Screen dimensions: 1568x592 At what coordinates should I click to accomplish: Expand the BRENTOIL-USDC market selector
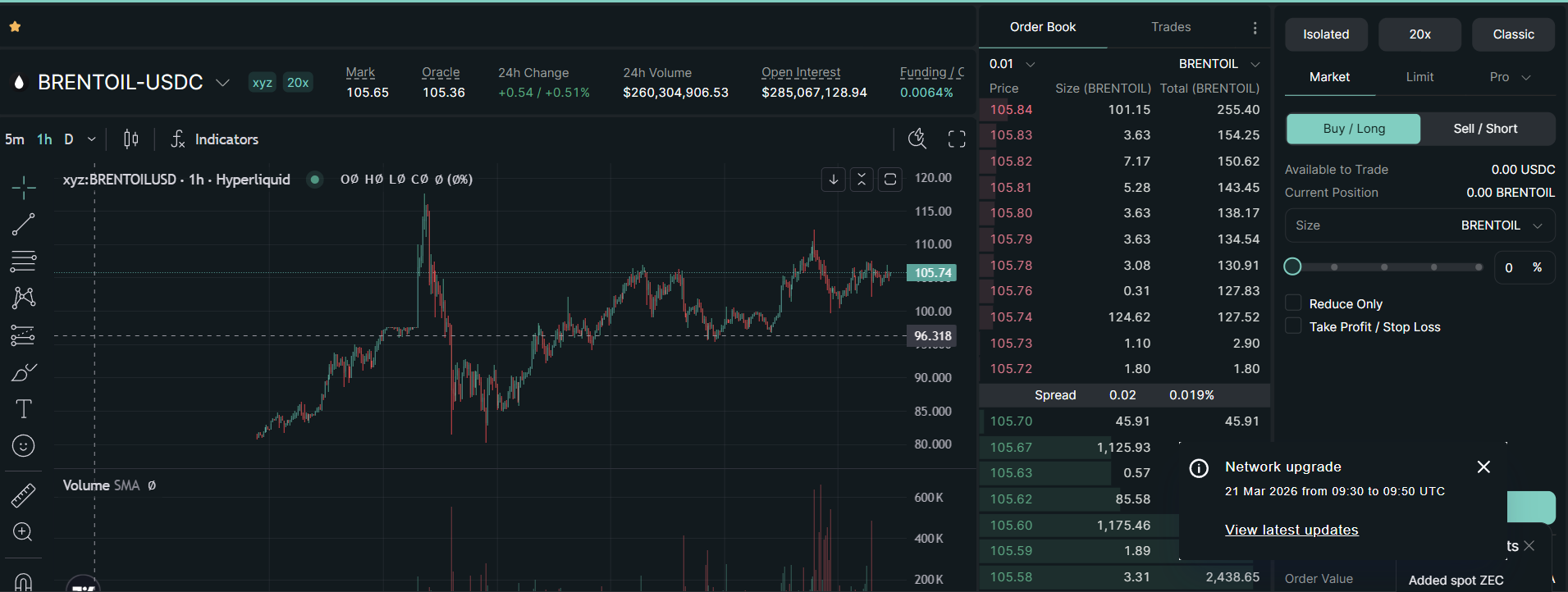point(222,83)
